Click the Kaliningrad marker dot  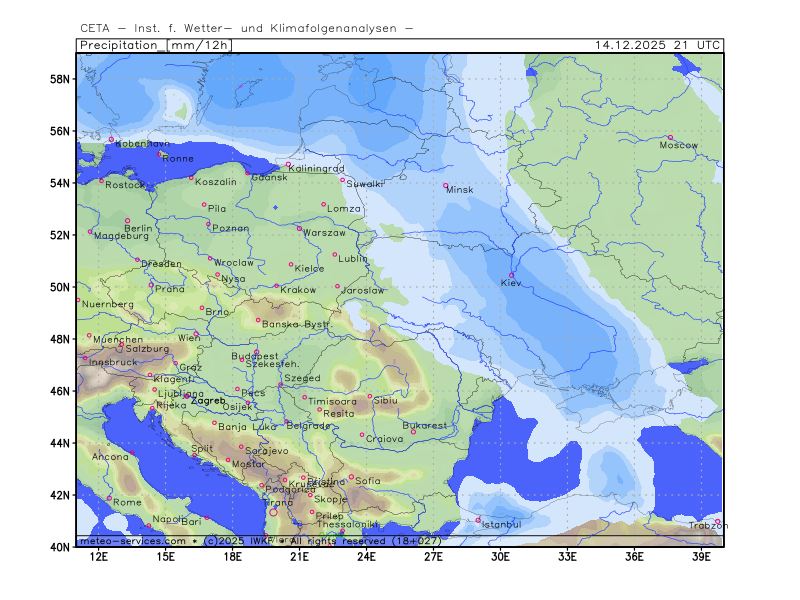(x=288, y=164)
